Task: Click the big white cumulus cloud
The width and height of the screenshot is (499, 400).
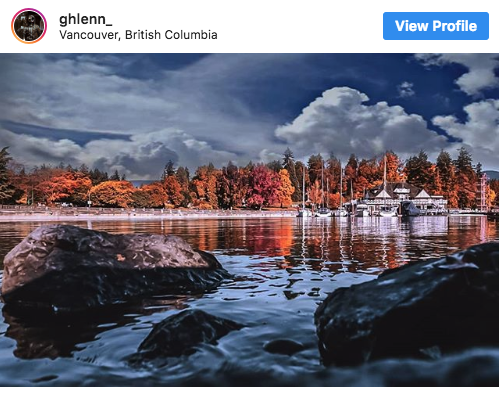Action: tap(357, 123)
